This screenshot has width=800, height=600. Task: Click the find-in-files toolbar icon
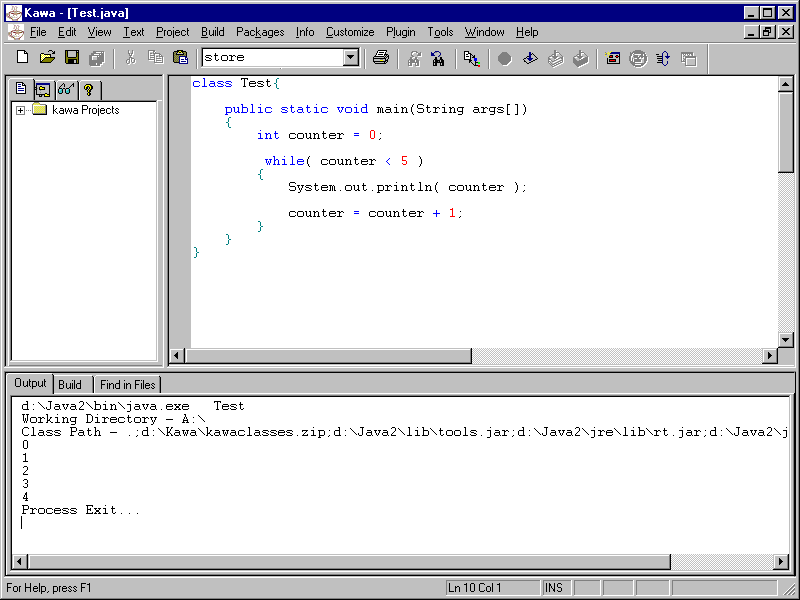471,59
